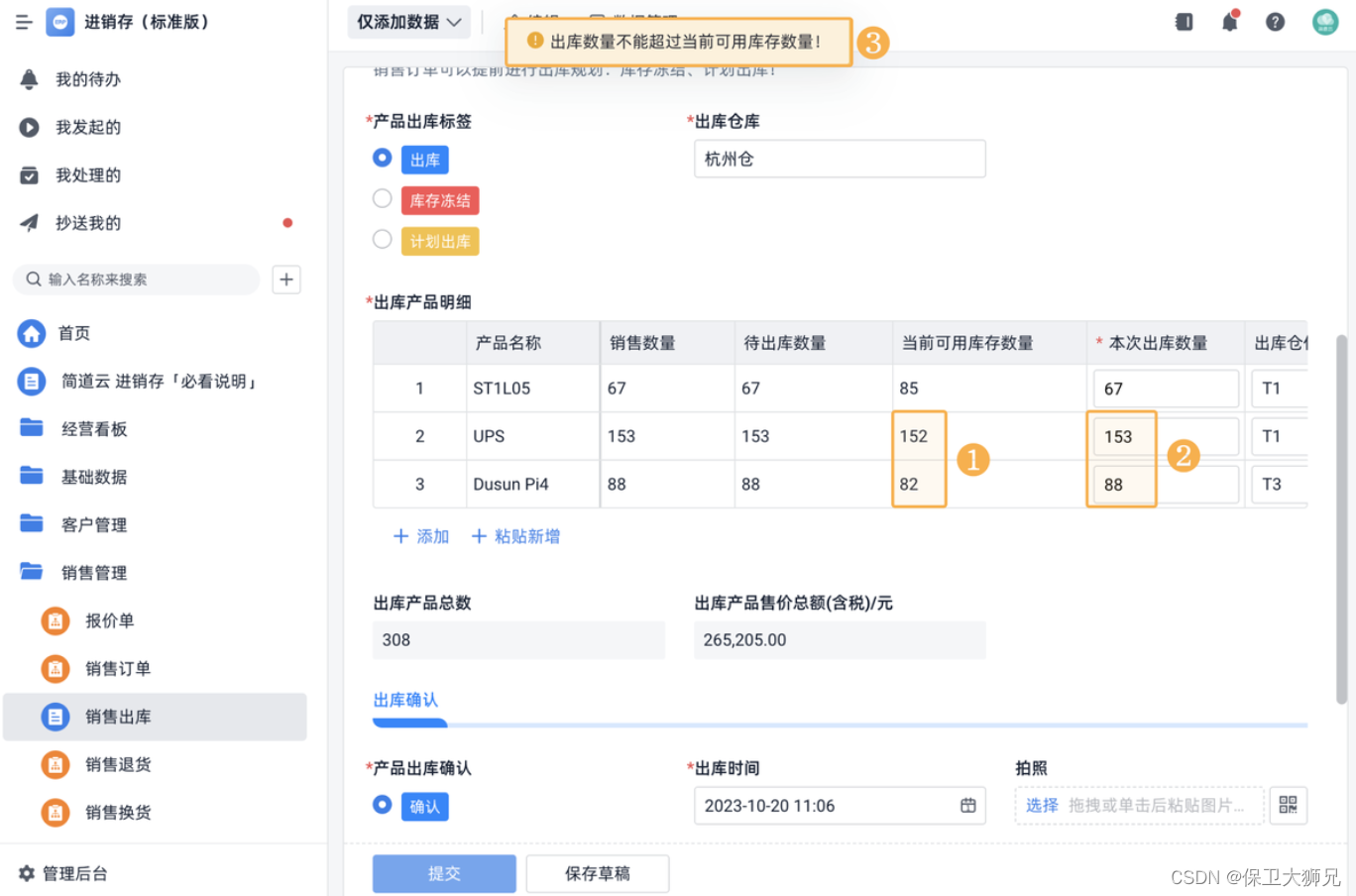
Task: Click 当前可用库存数量 value 152
Action: pyautogui.click(x=914, y=436)
